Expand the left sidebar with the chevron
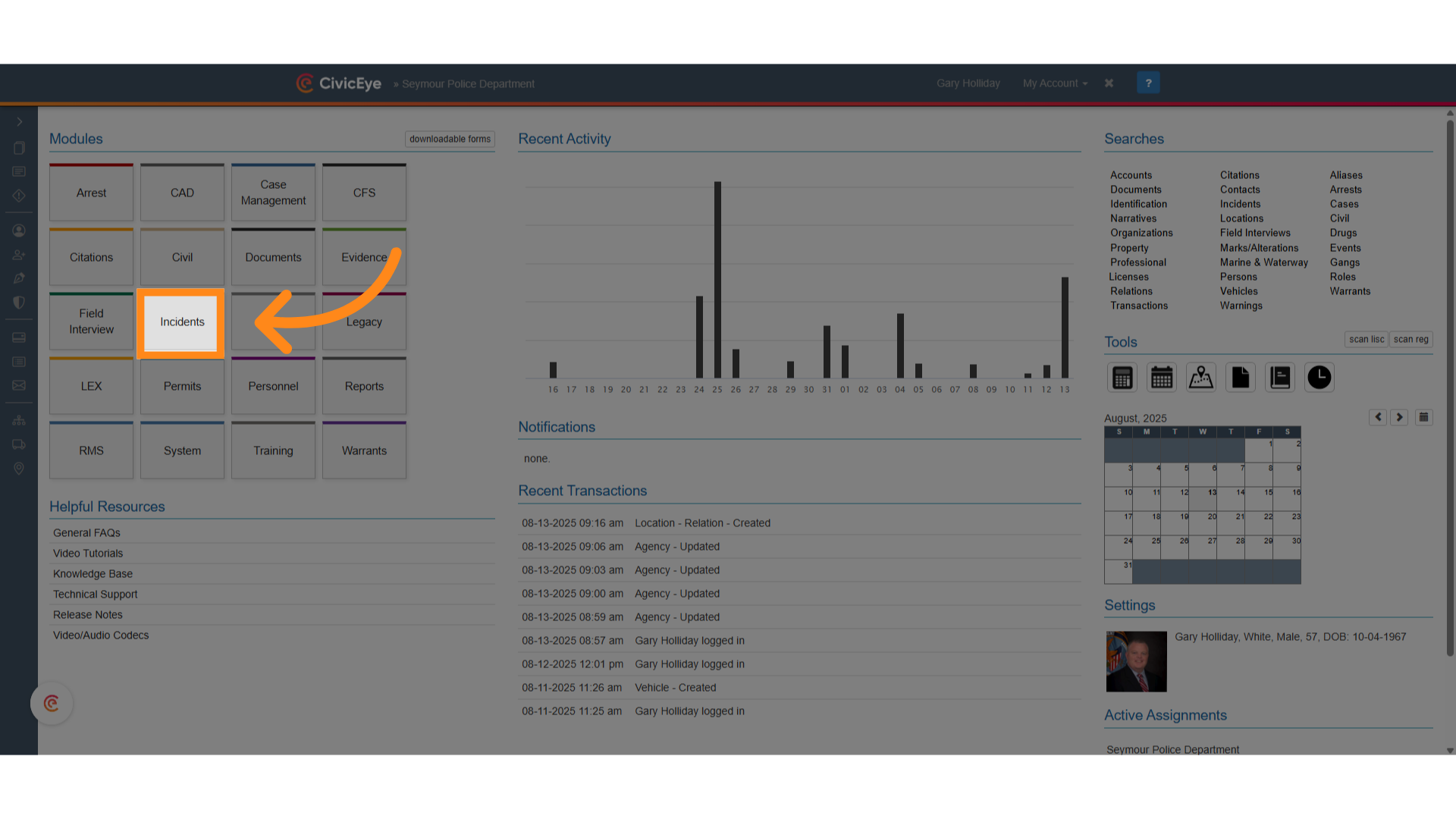 pos(19,121)
